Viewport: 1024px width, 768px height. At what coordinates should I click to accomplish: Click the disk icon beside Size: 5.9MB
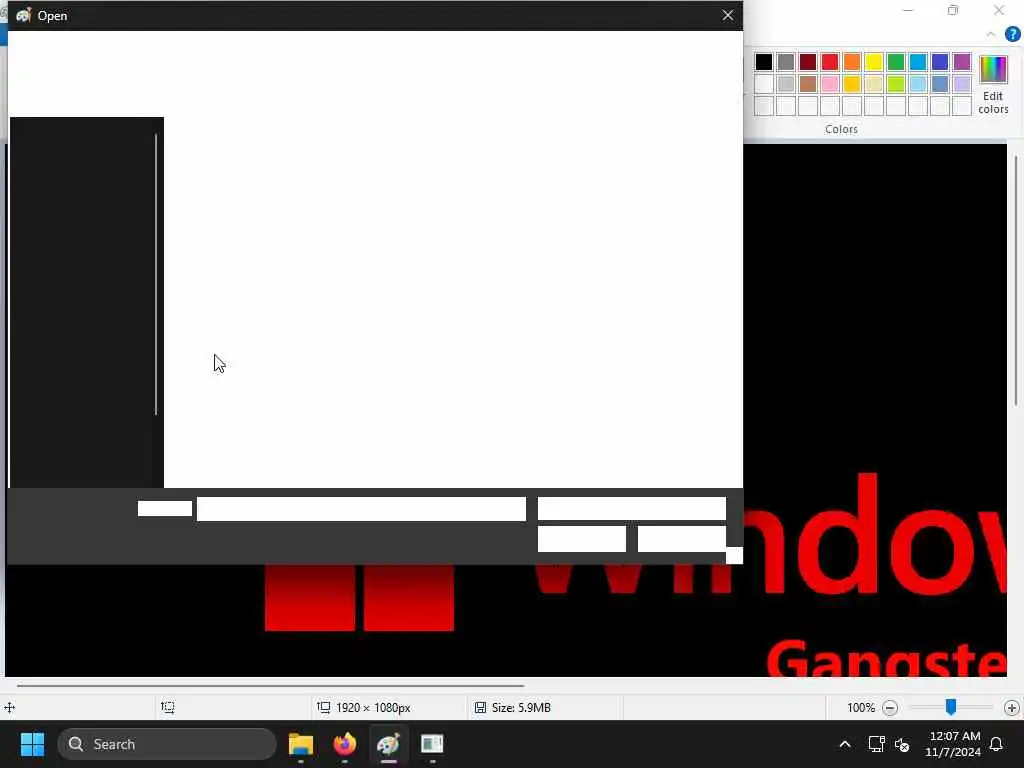point(480,707)
